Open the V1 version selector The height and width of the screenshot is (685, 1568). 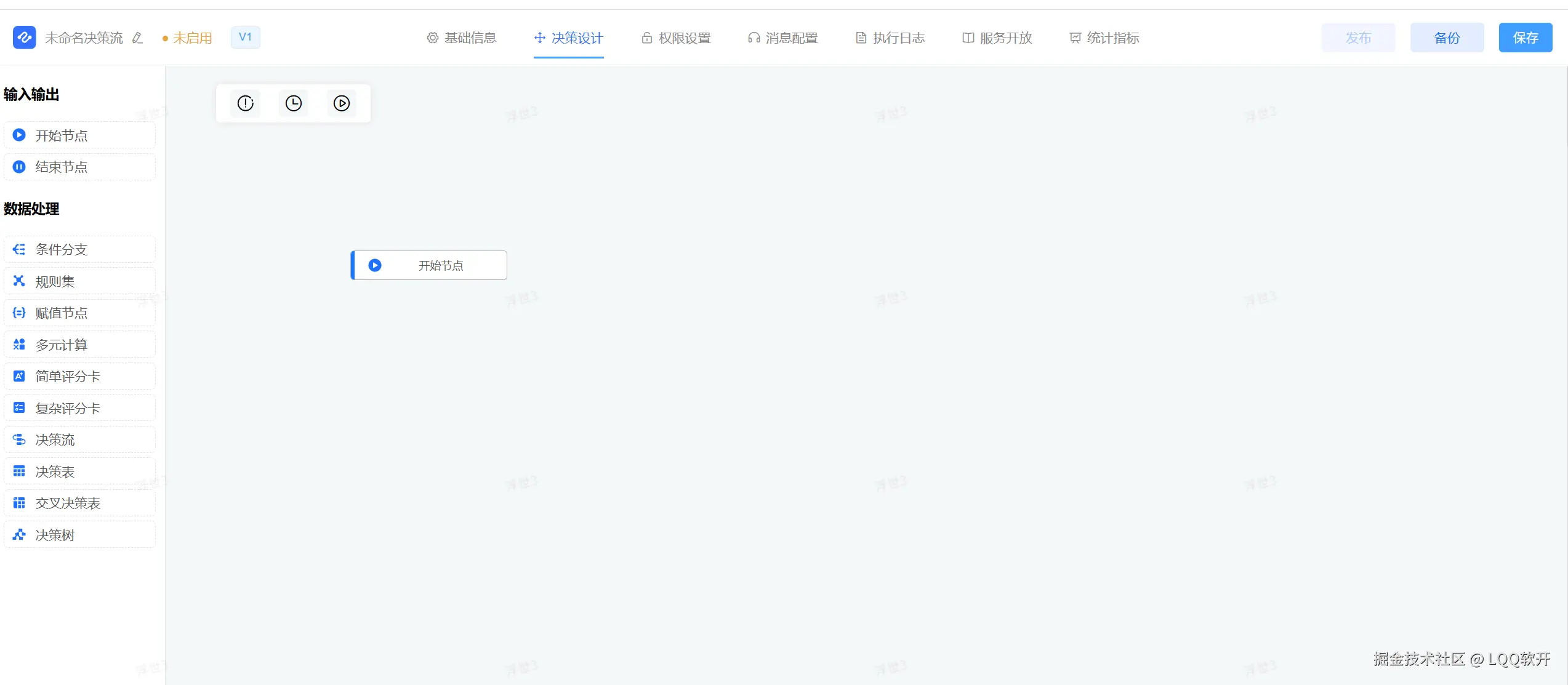[245, 38]
